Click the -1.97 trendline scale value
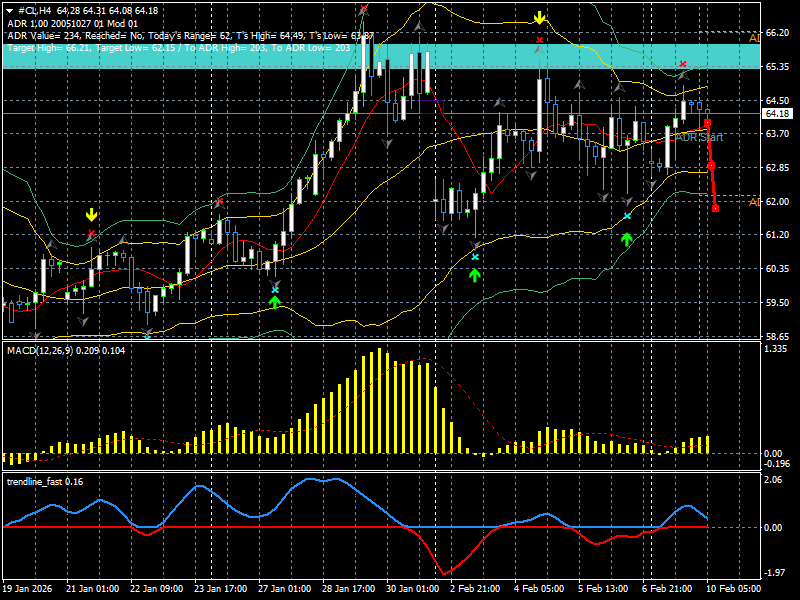Image resolution: width=800 pixels, height=600 pixels. click(774, 573)
